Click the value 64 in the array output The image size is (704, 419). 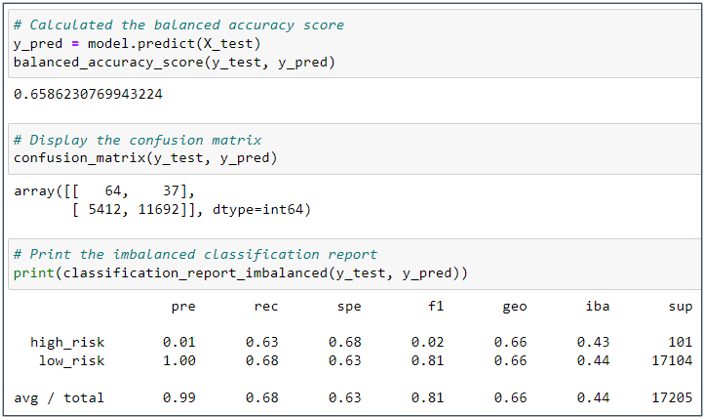coord(113,191)
